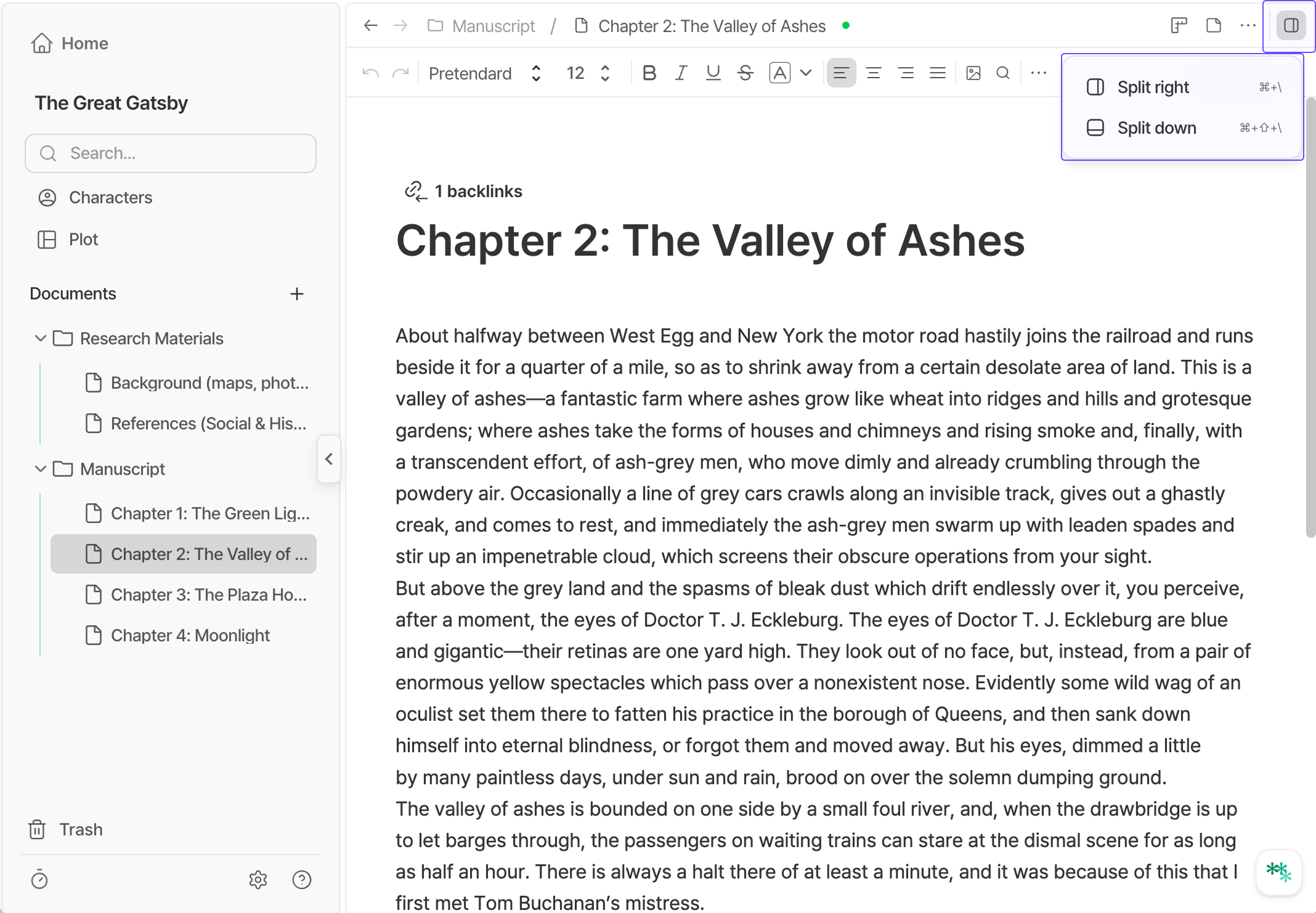The width and height of the screenshot is (1316, 913).
Task: Collapse the Manuscript folder
Action: 41,469
